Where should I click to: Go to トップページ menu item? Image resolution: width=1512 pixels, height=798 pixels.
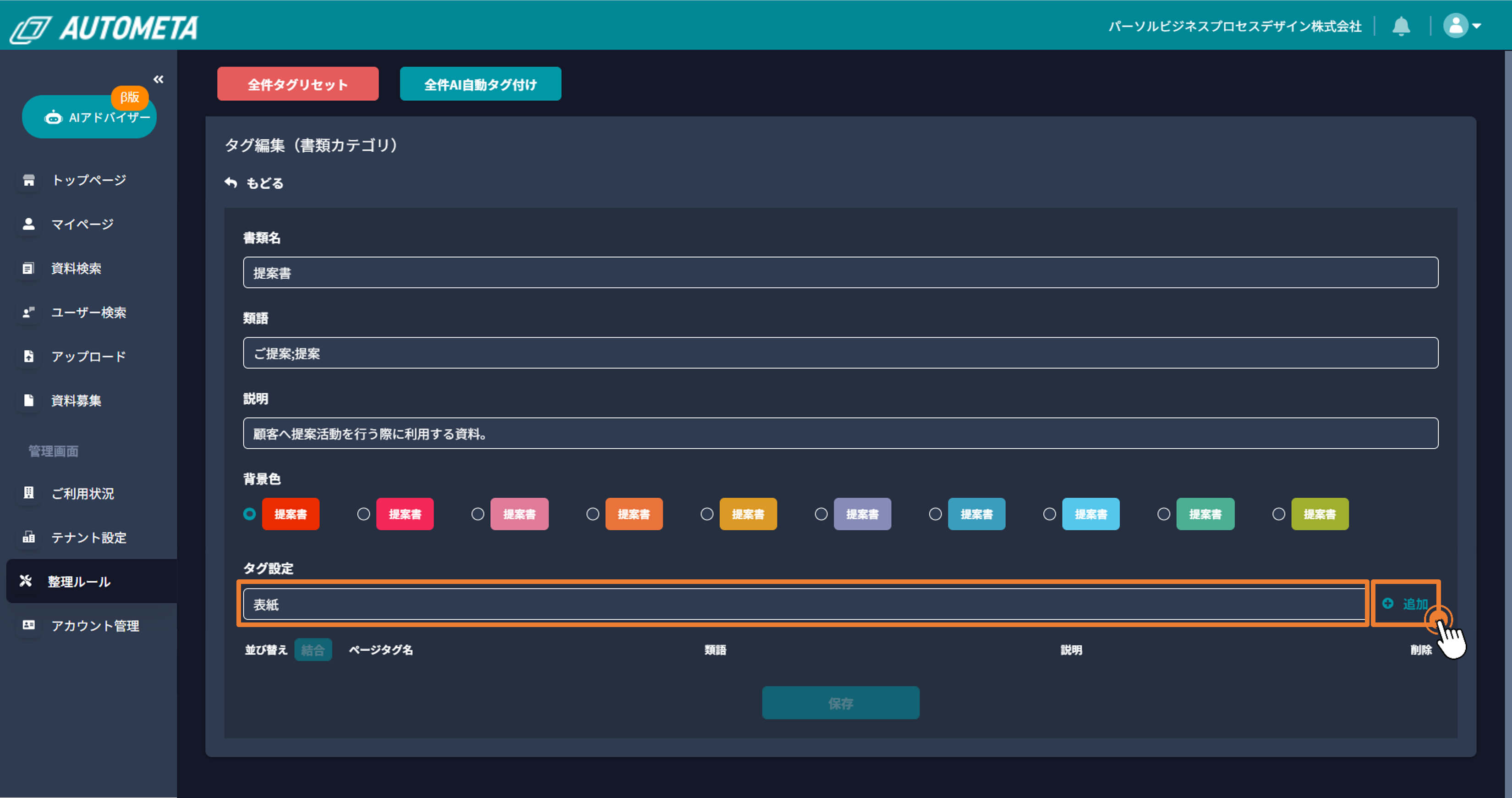click(x=88, y=180)
